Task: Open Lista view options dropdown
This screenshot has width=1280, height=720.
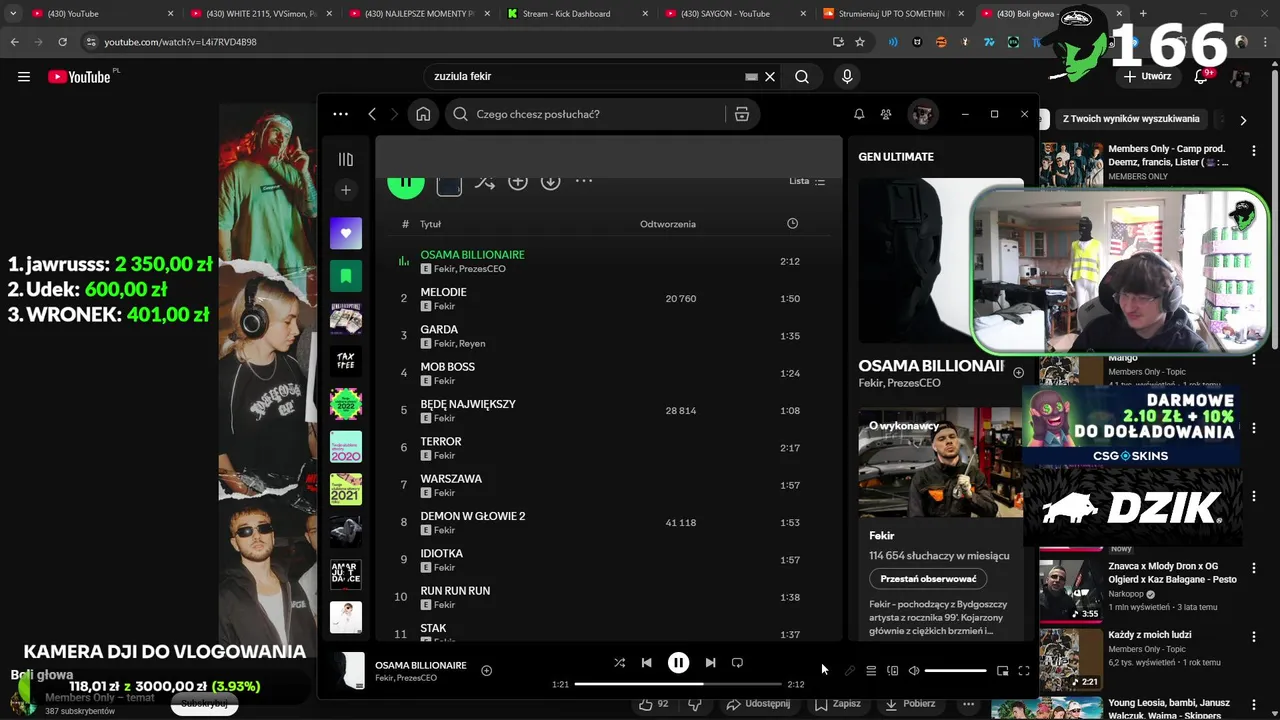Action: click(807, 181)
